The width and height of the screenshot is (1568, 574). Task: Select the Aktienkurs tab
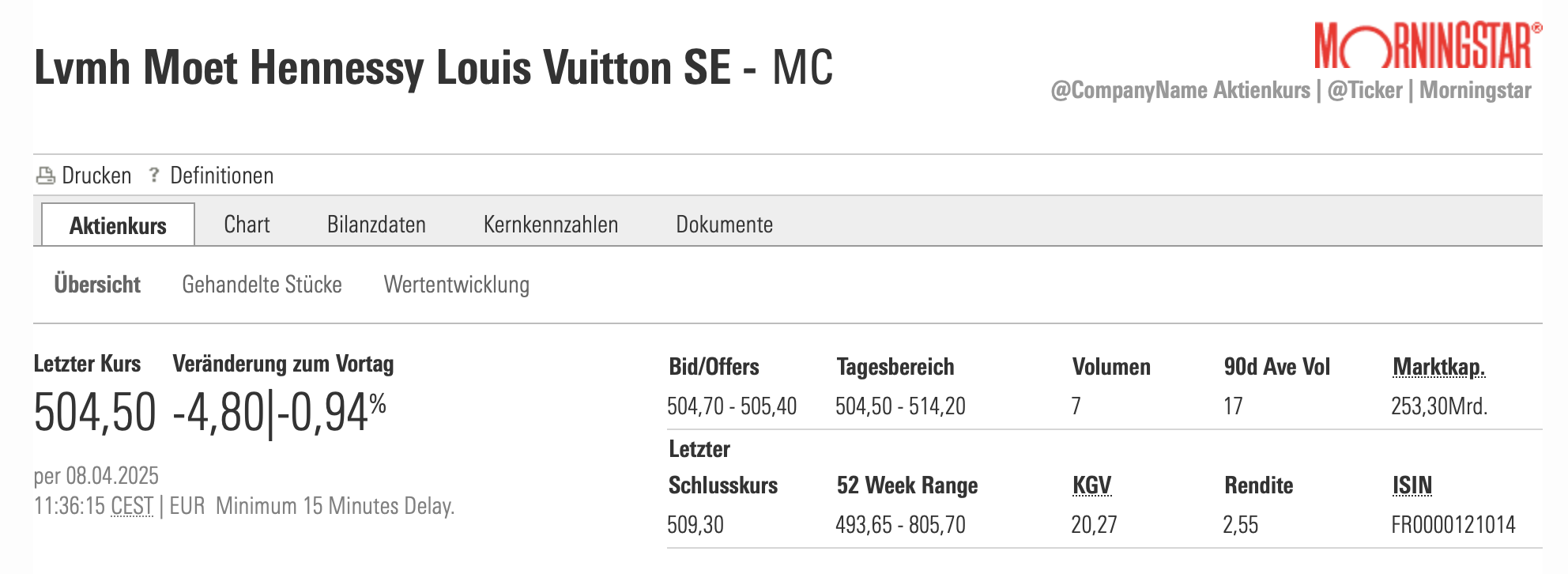118,225
